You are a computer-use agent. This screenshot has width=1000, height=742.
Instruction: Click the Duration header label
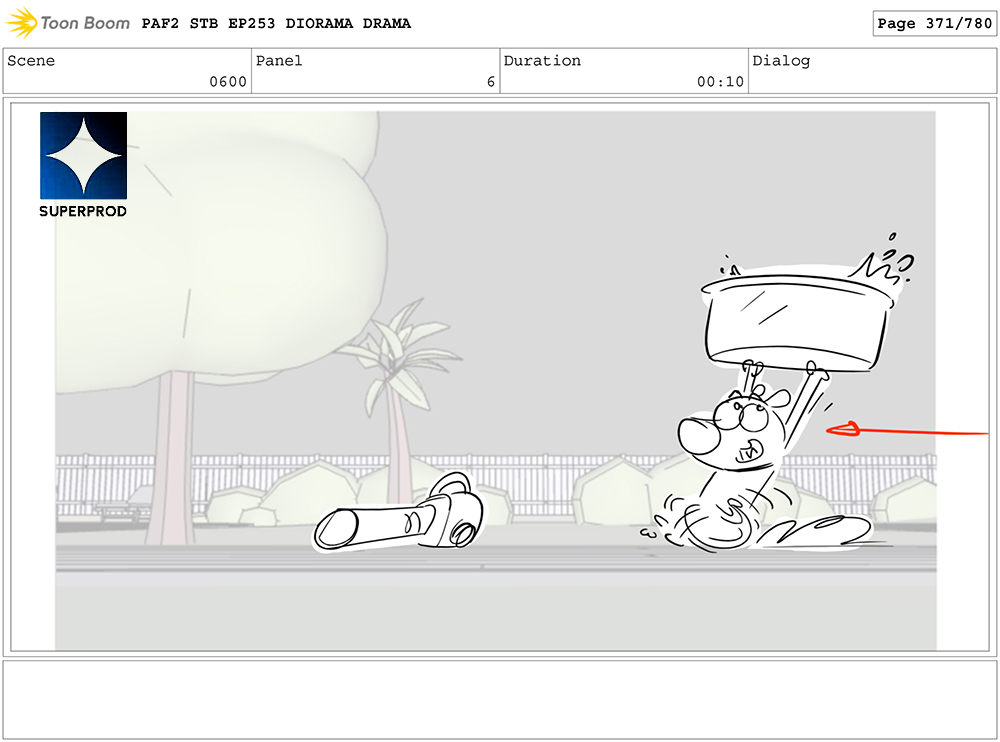[x=542, y=61]
